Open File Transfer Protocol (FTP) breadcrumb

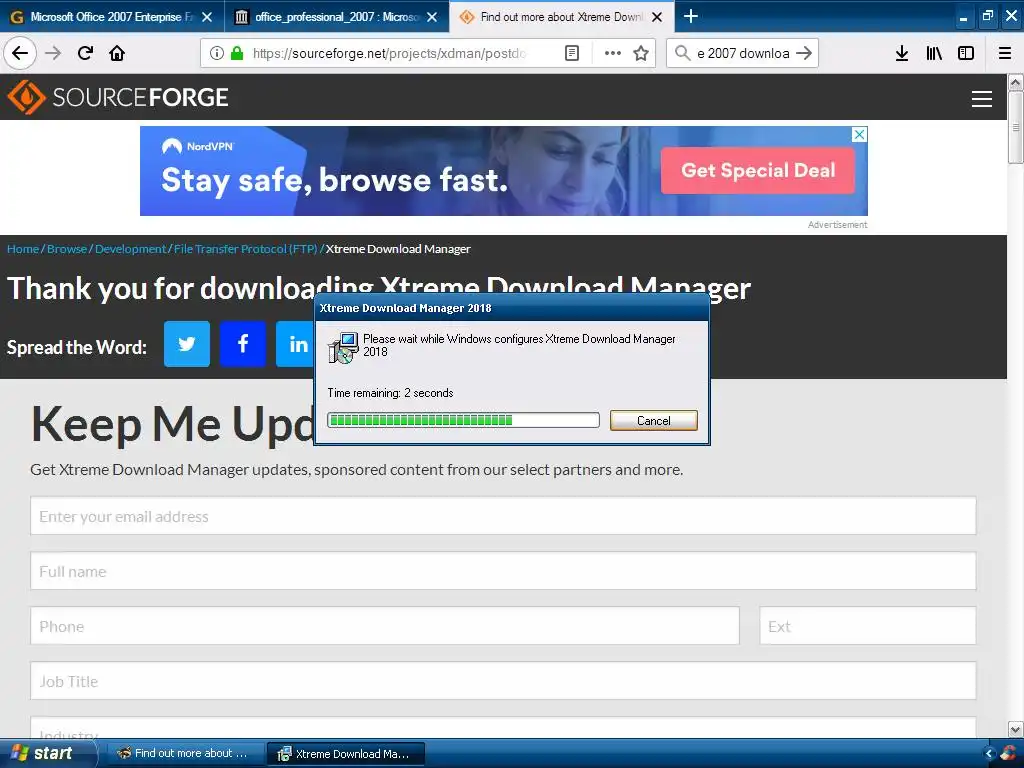pos(246,249)
